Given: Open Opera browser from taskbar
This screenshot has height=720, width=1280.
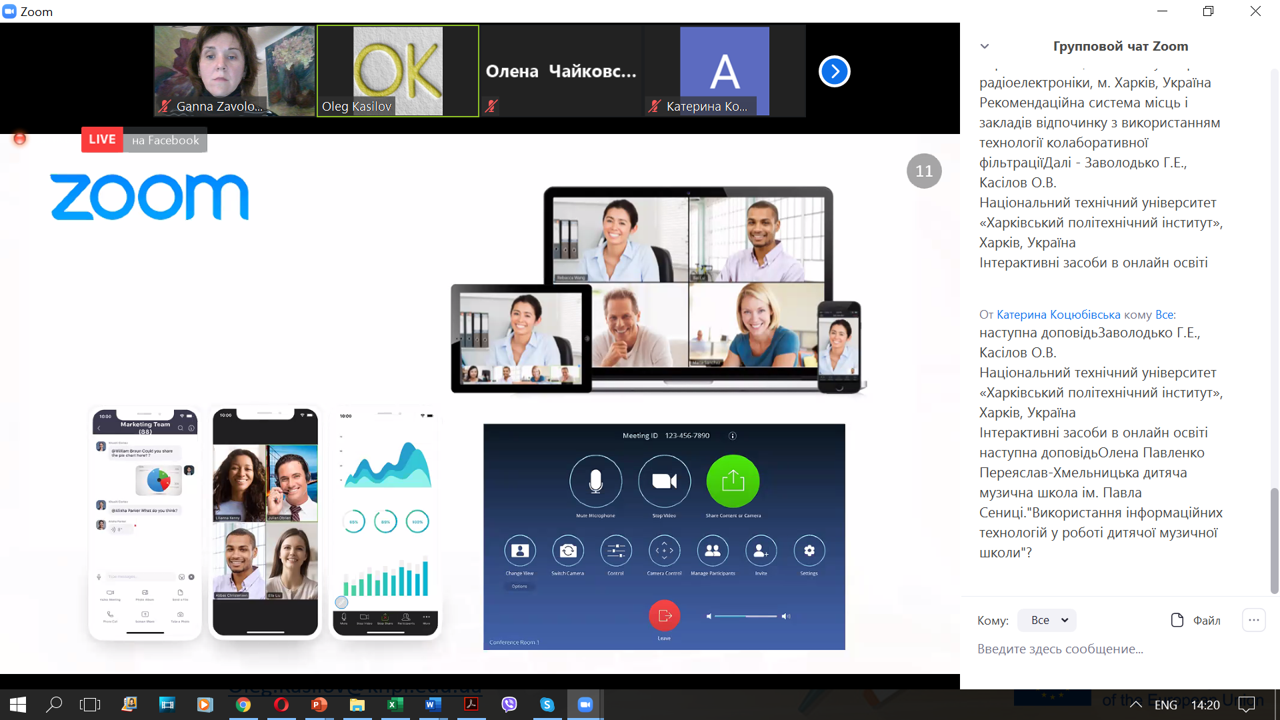Looking at the screenshot, I should pos(281,705).
